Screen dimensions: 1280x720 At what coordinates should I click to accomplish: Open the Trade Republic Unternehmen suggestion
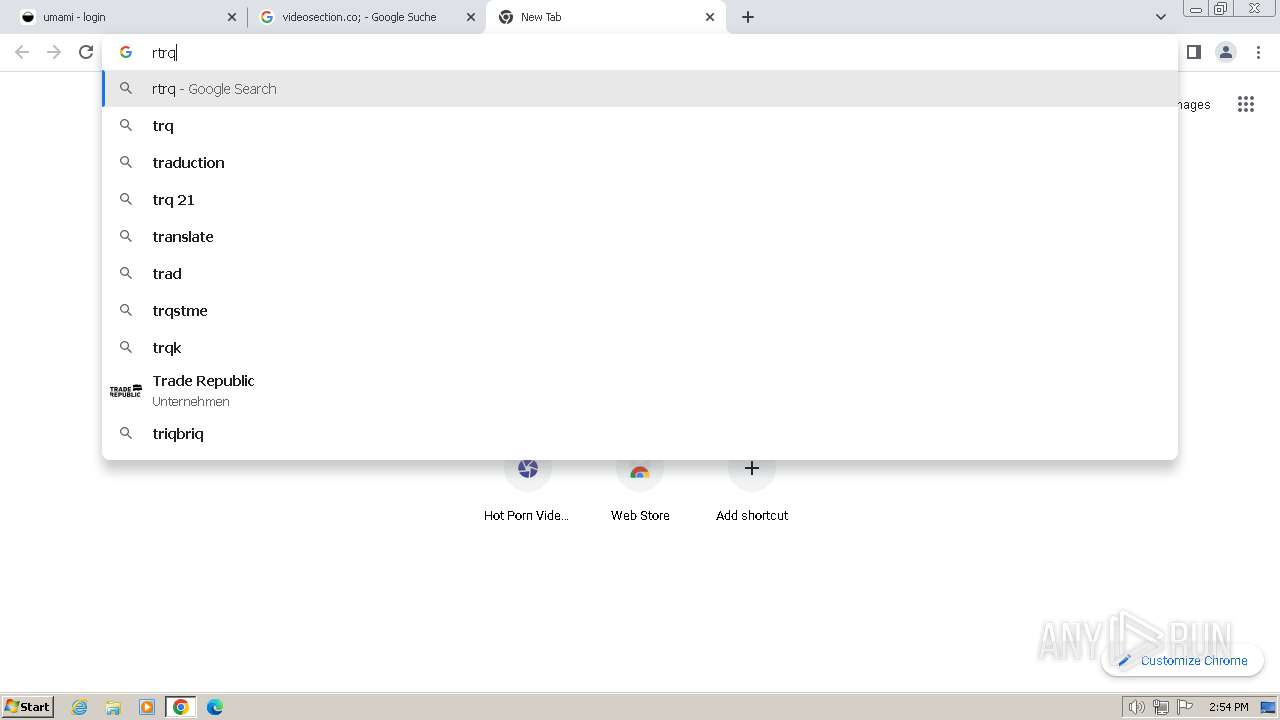(x=640, y=391)
